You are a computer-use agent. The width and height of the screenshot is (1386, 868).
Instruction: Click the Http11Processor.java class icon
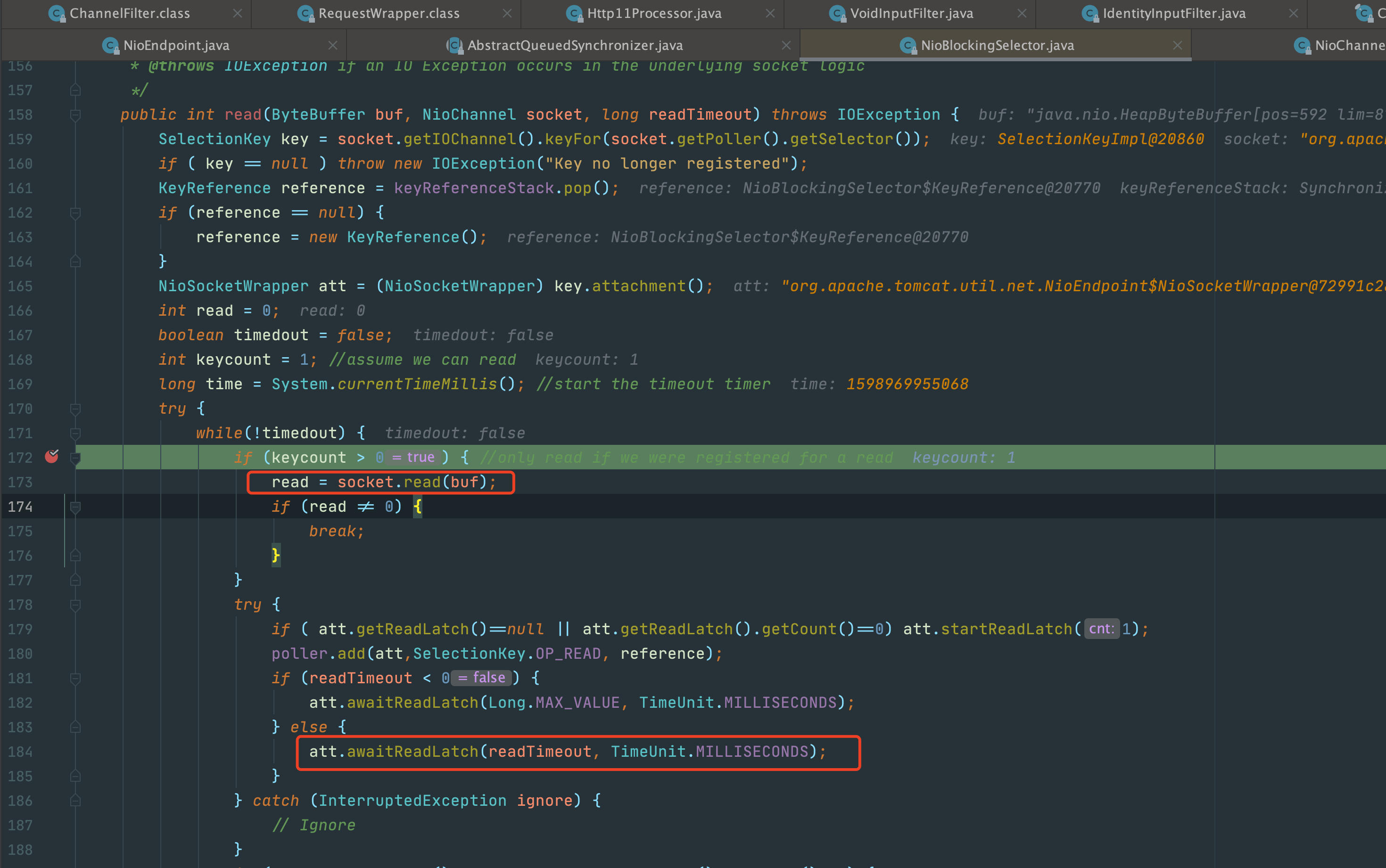click(x=574, y=13)
